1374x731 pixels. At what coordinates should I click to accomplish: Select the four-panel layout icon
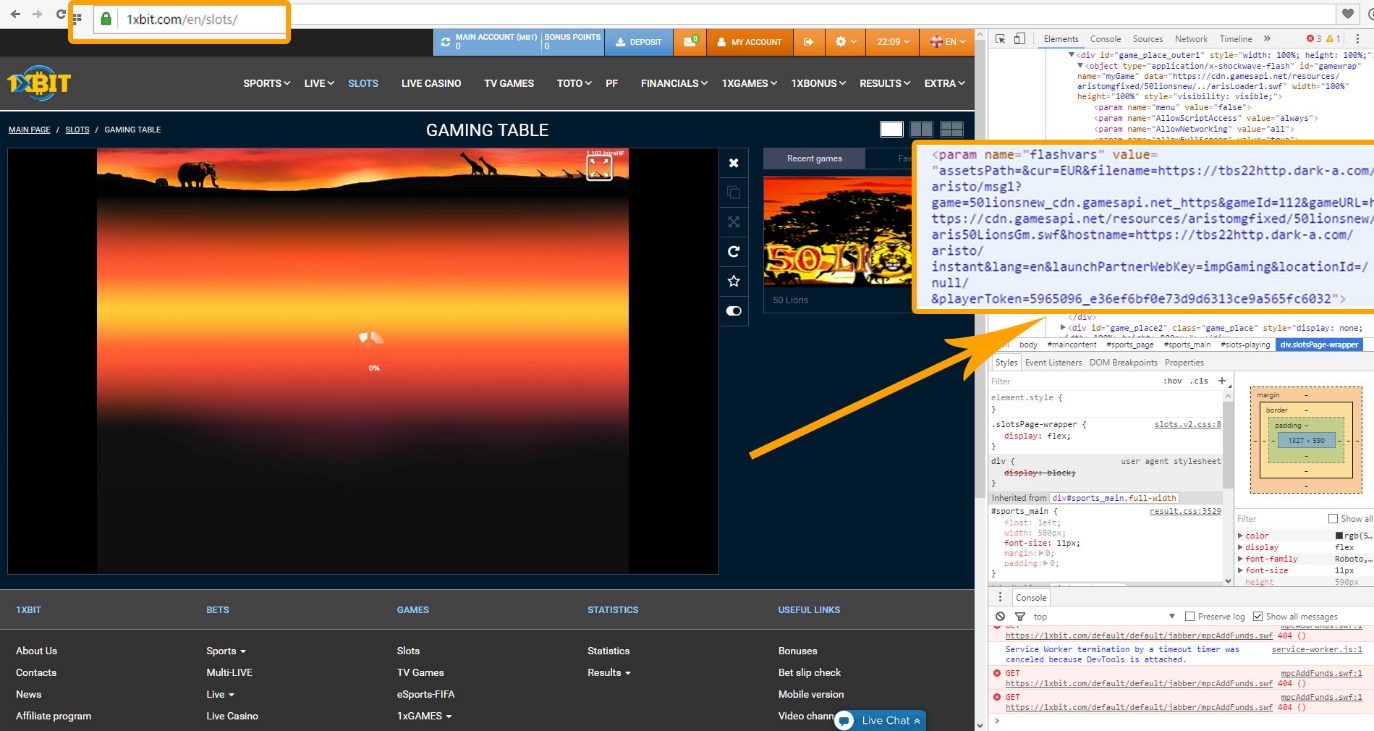point(951,129)
